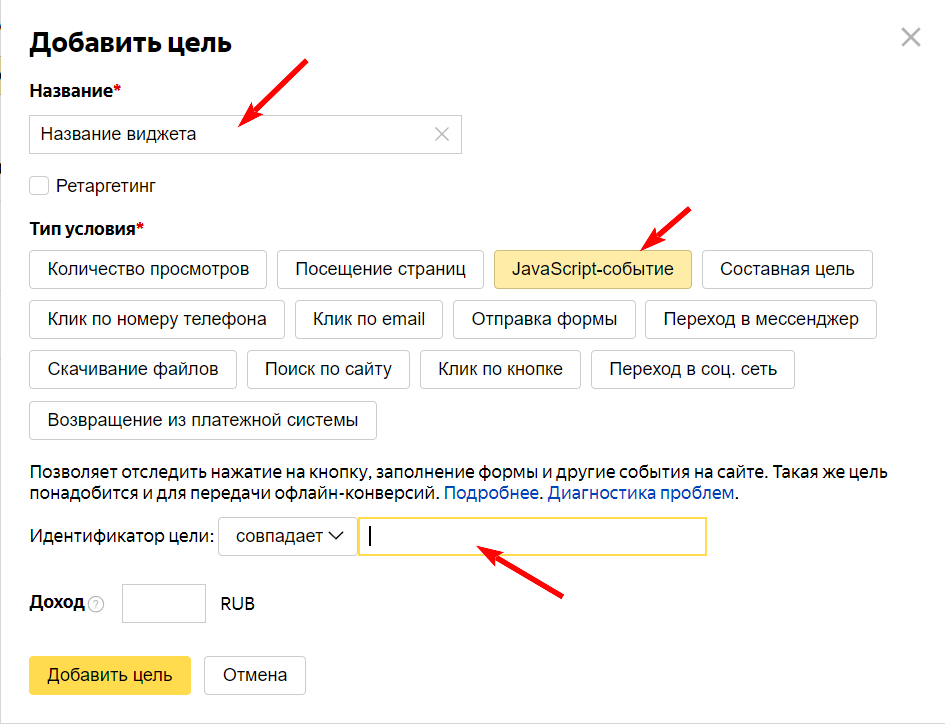Viewport: 945px width, 724px height.
Task: Select Посещение страниц condition type
Action: [x=380, y=269]
